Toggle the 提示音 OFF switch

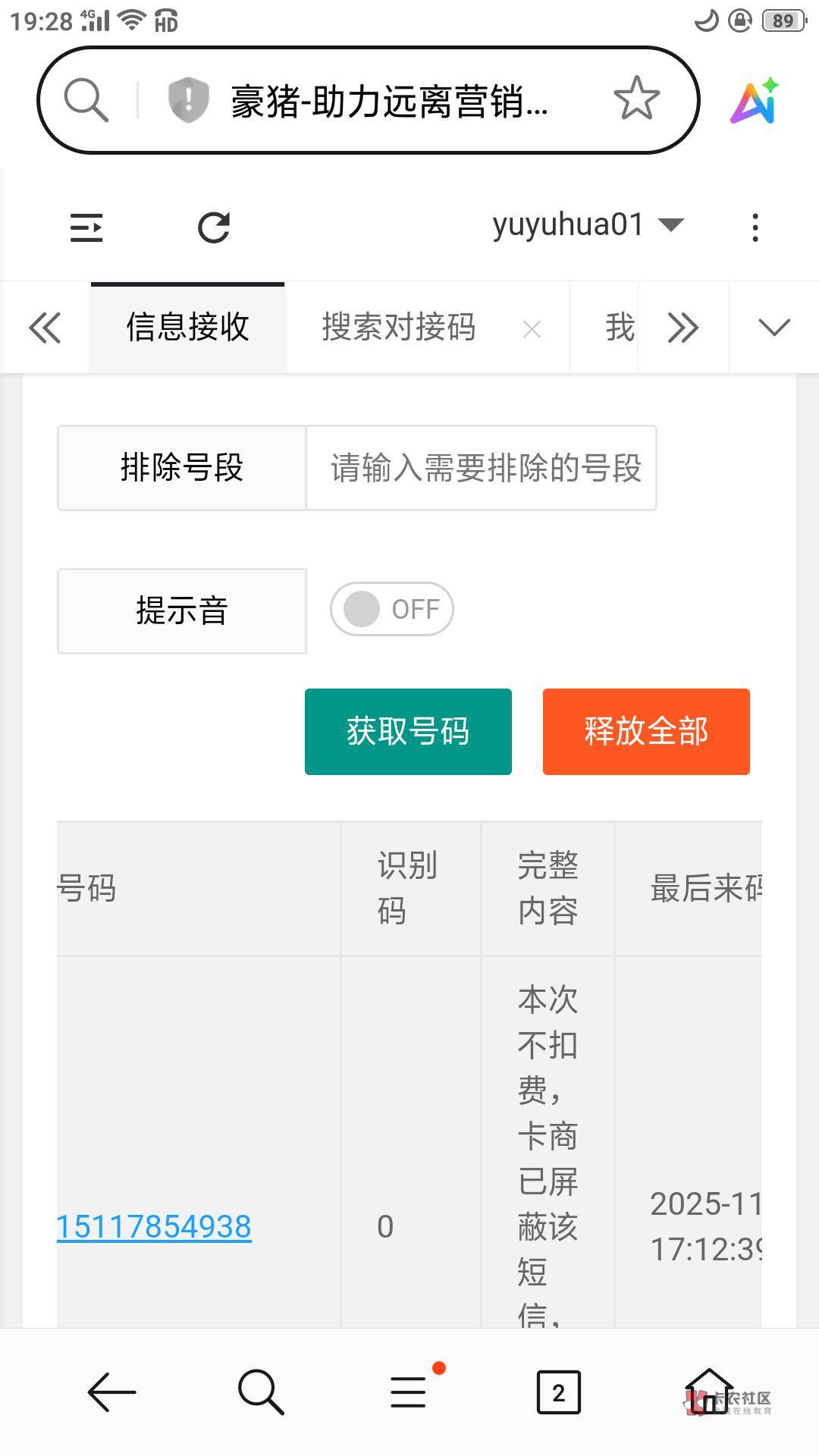391,609
